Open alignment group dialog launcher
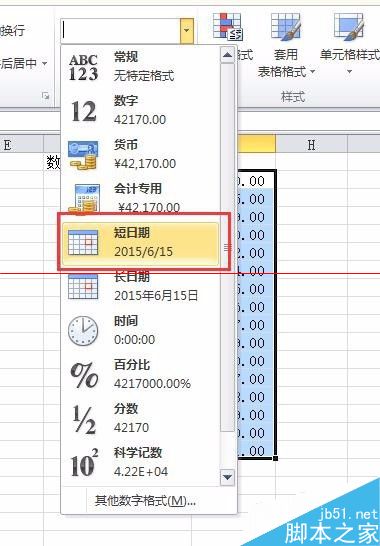 pos(45,96)
